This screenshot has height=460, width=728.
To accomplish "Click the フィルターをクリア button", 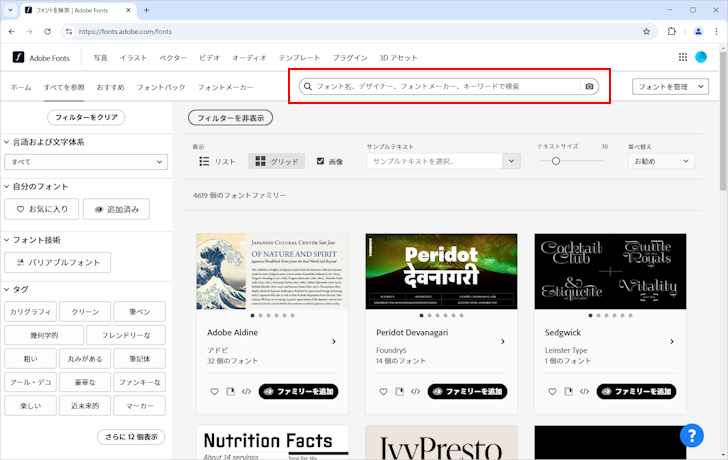I will pyautogui.click(x=86, y=117).
